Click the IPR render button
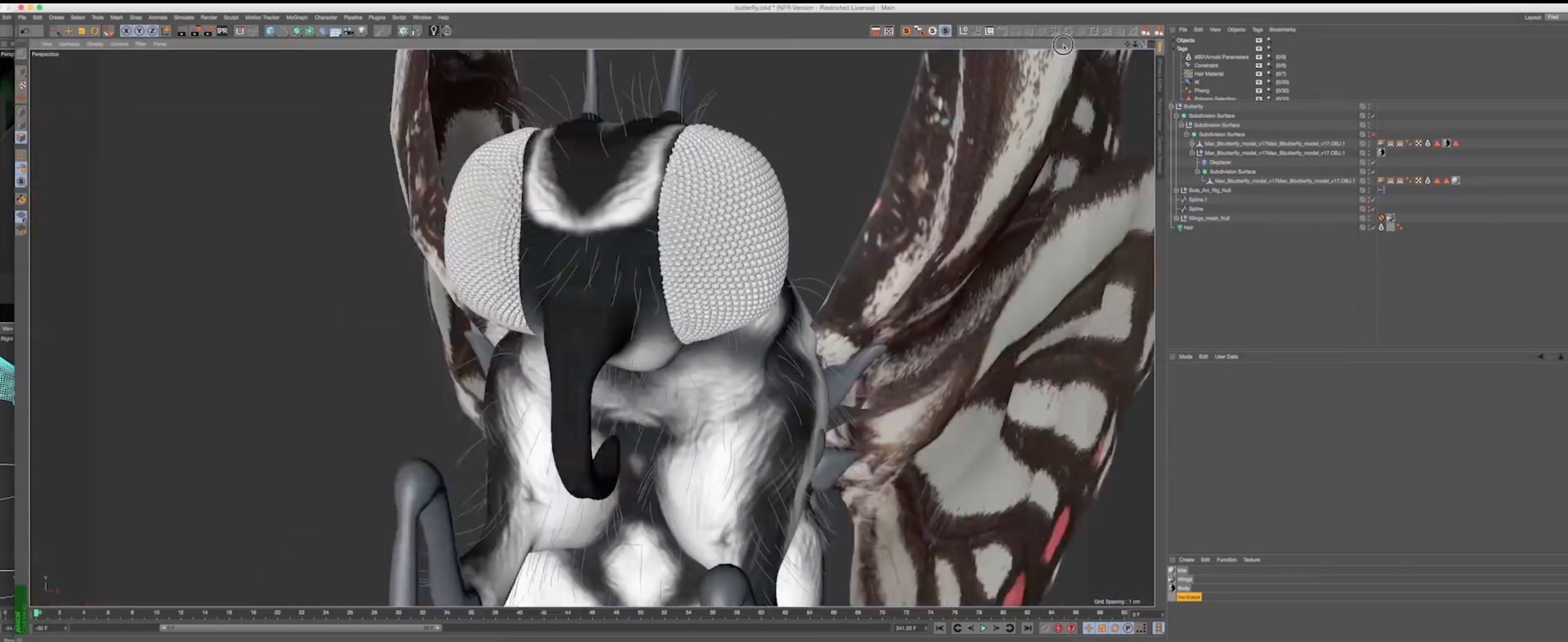 click(222, 31)
